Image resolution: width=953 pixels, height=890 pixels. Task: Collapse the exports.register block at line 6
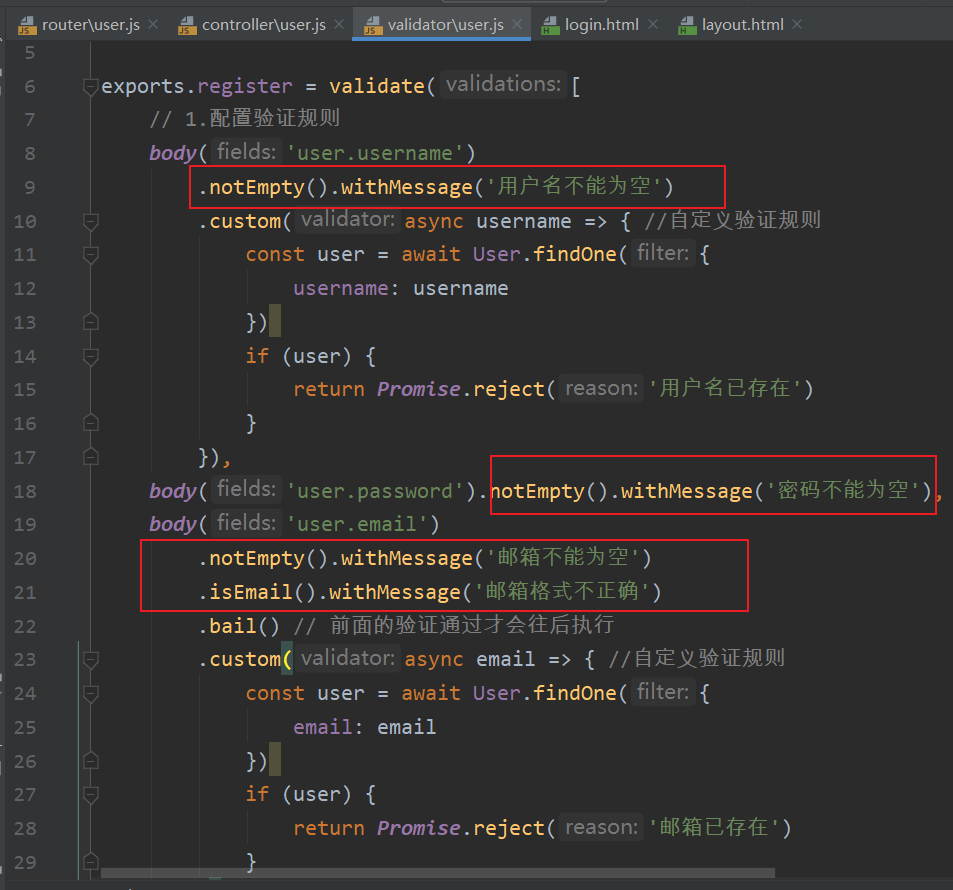[x=91, y=87]
